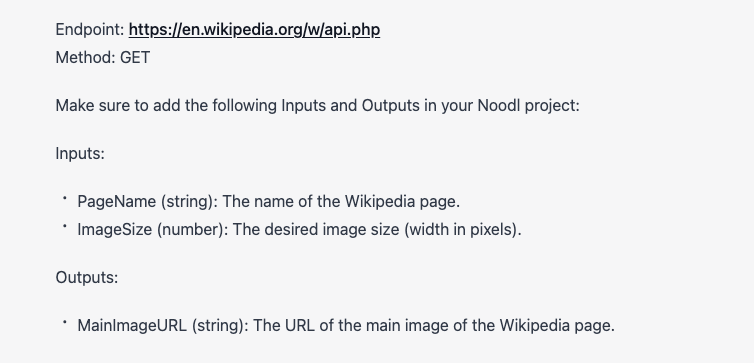
Task: Click the 'Outputs:' heading
Action: click(x=87, y=278)
